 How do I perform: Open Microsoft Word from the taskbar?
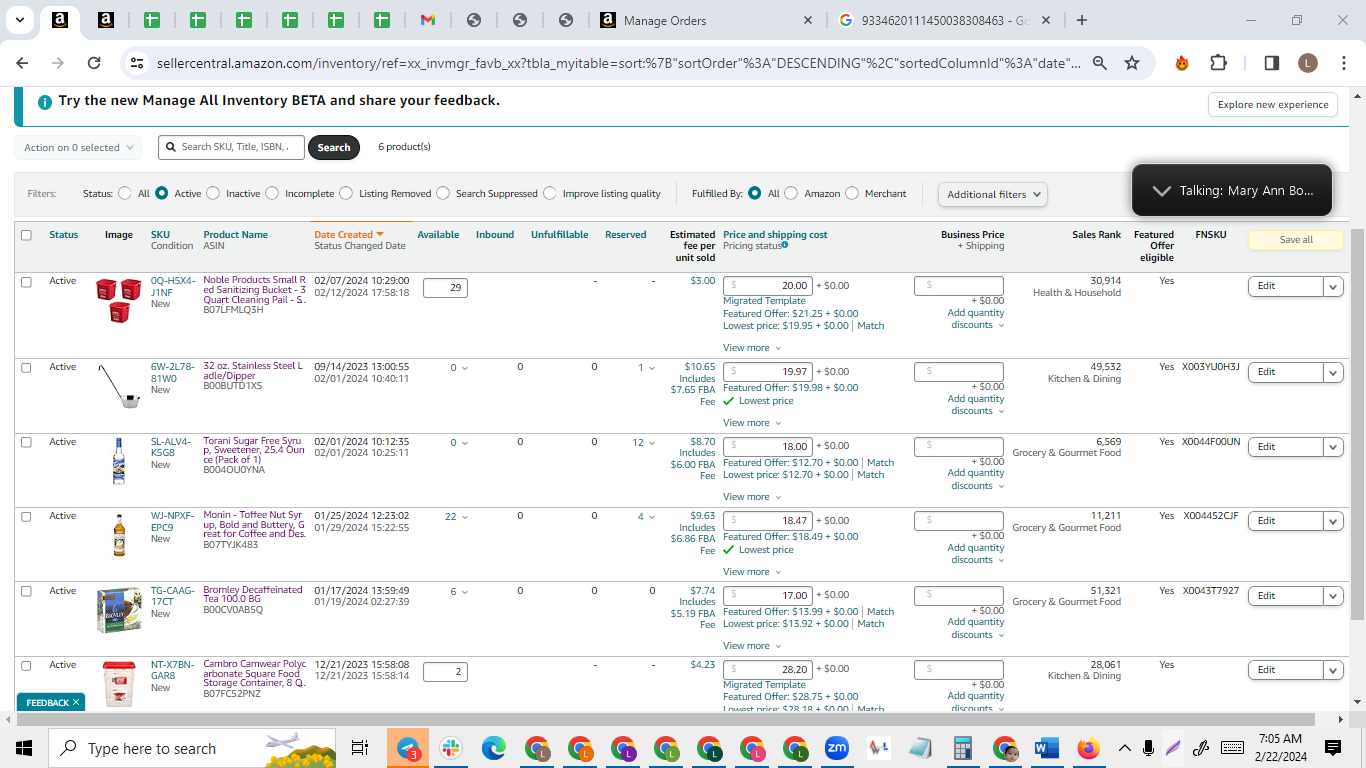point(1047,748)
